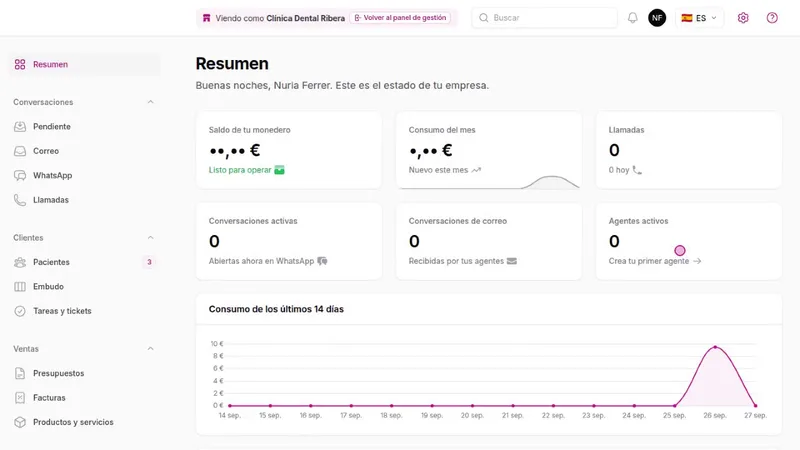The height and width of the screenshot is (450, 800).
Task: Click Volver al panel de gestión button
Action: coord(400,18)
